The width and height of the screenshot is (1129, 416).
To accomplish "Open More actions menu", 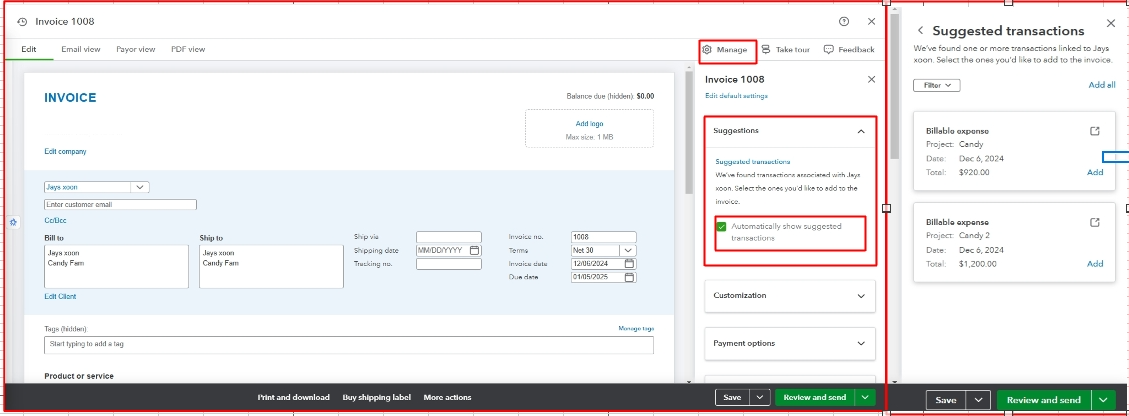I will (x=447, y=397).
